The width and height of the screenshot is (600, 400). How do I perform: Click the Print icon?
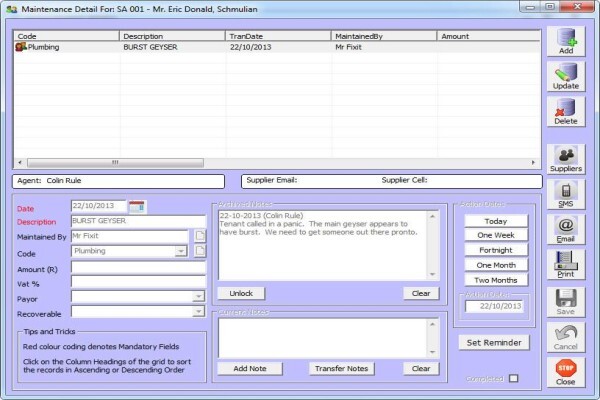tap(566, 264)
